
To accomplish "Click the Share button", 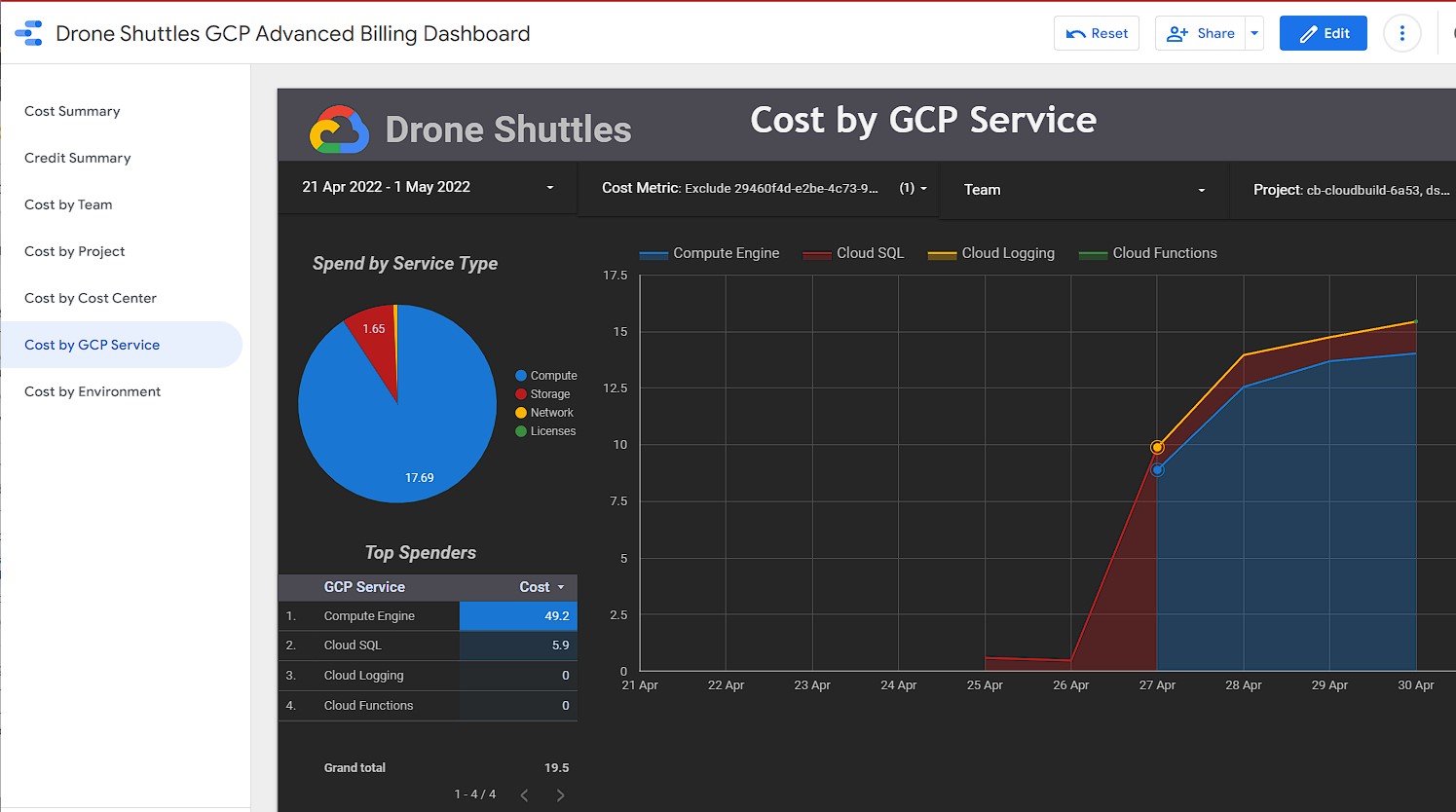I will click(1201, 33).
